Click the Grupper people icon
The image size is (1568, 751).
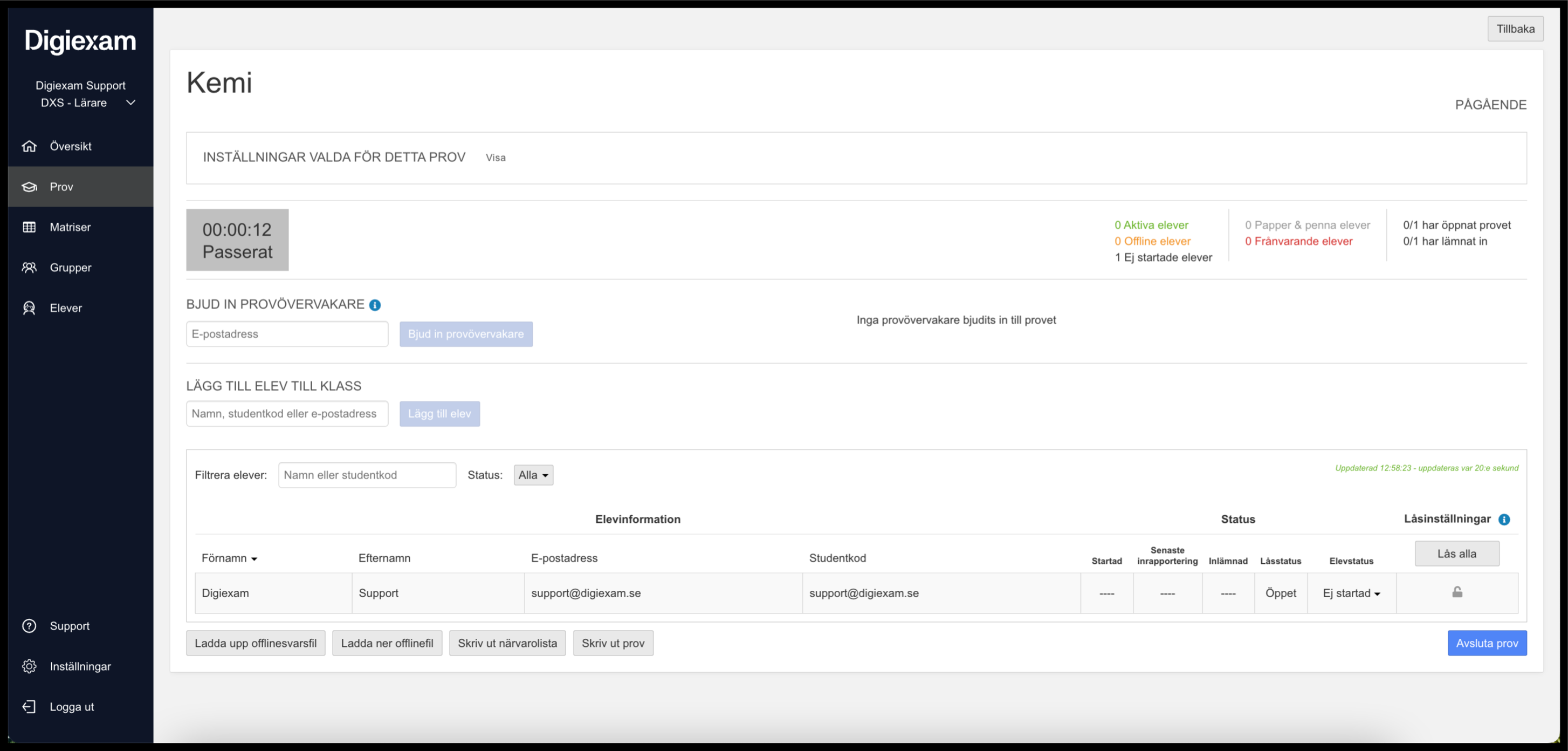coord(29,268)
